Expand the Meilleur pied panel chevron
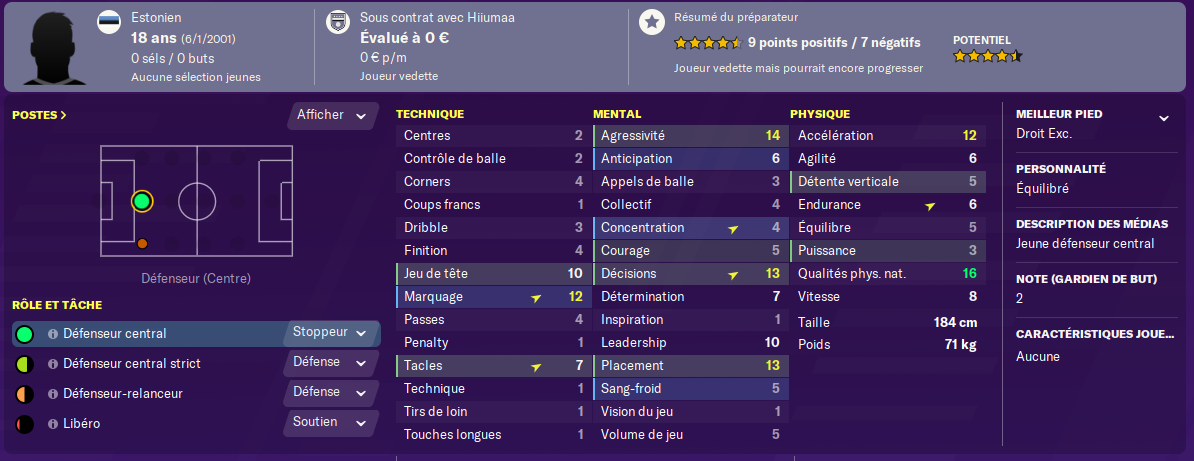The image size is (1194, 461). click(x=1163, y=118)
